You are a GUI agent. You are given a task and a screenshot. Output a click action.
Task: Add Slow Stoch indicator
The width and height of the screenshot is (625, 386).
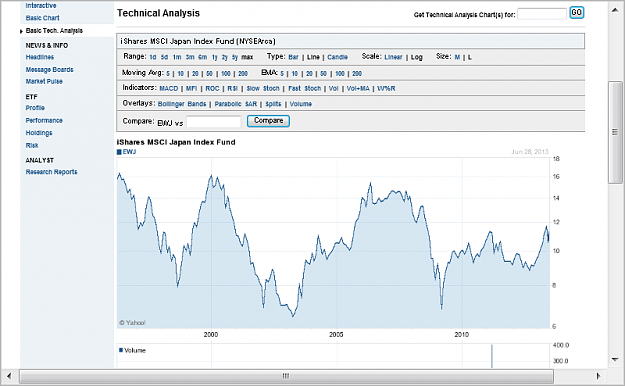coord(263,89)
